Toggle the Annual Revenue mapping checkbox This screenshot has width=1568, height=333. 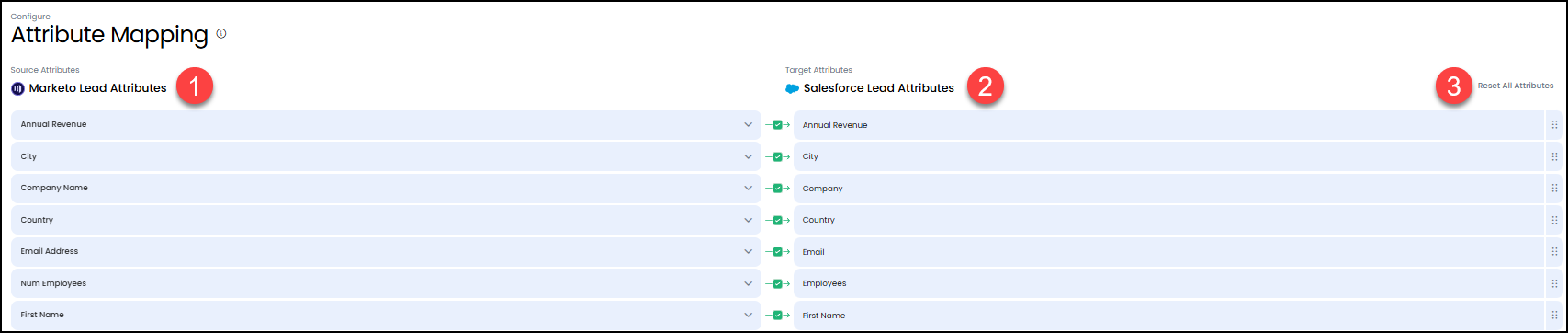coord(777,125)
